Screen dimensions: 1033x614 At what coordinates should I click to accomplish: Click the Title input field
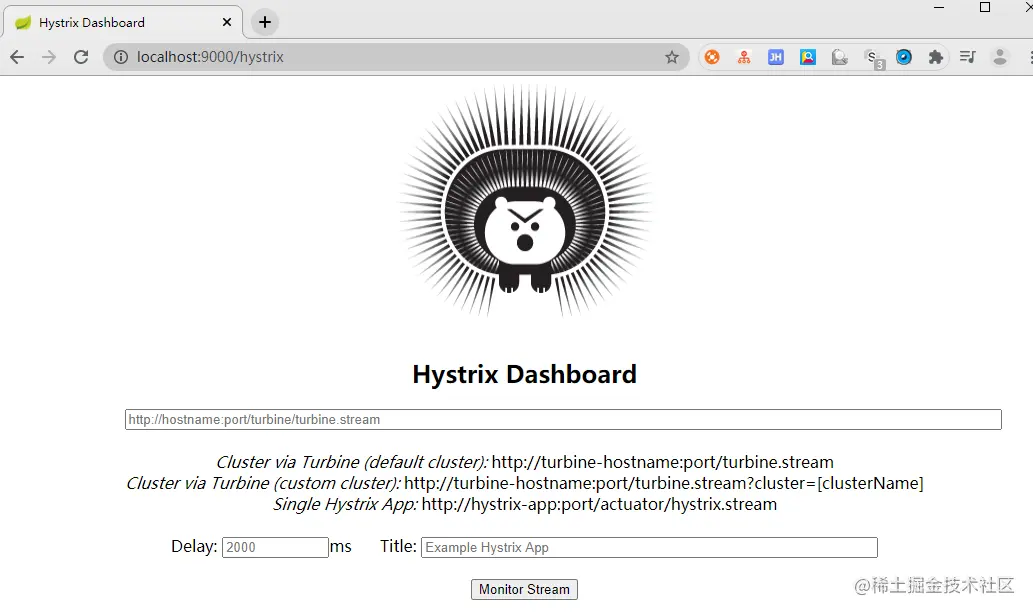649,547
